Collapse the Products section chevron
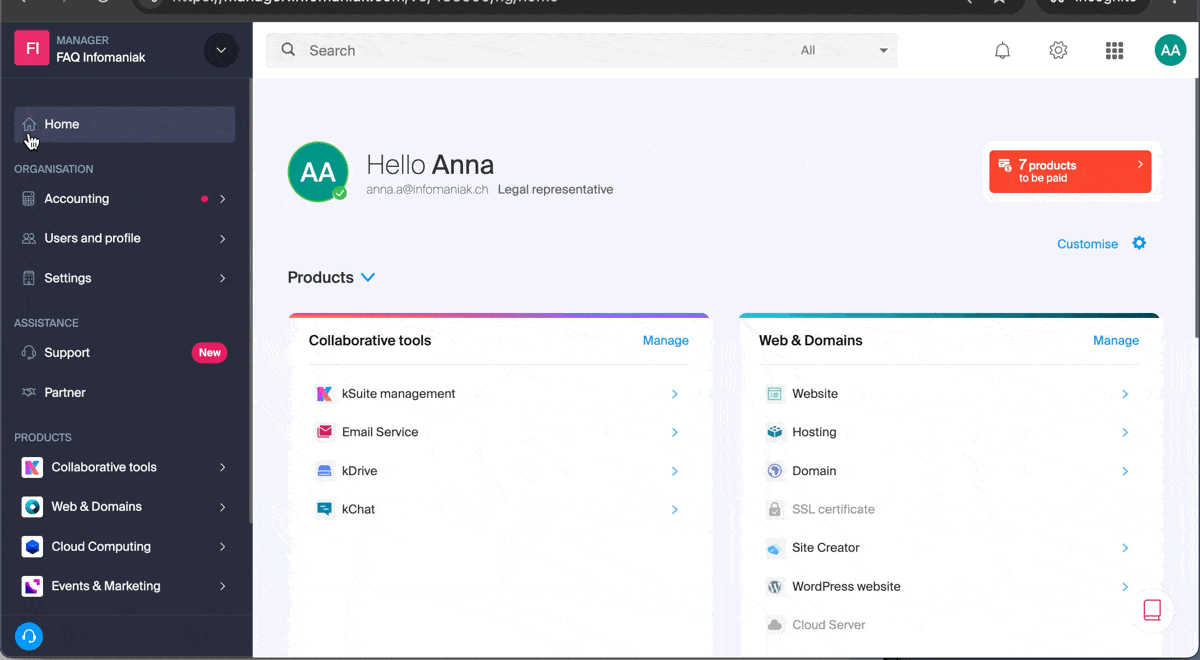 (368, 277)
